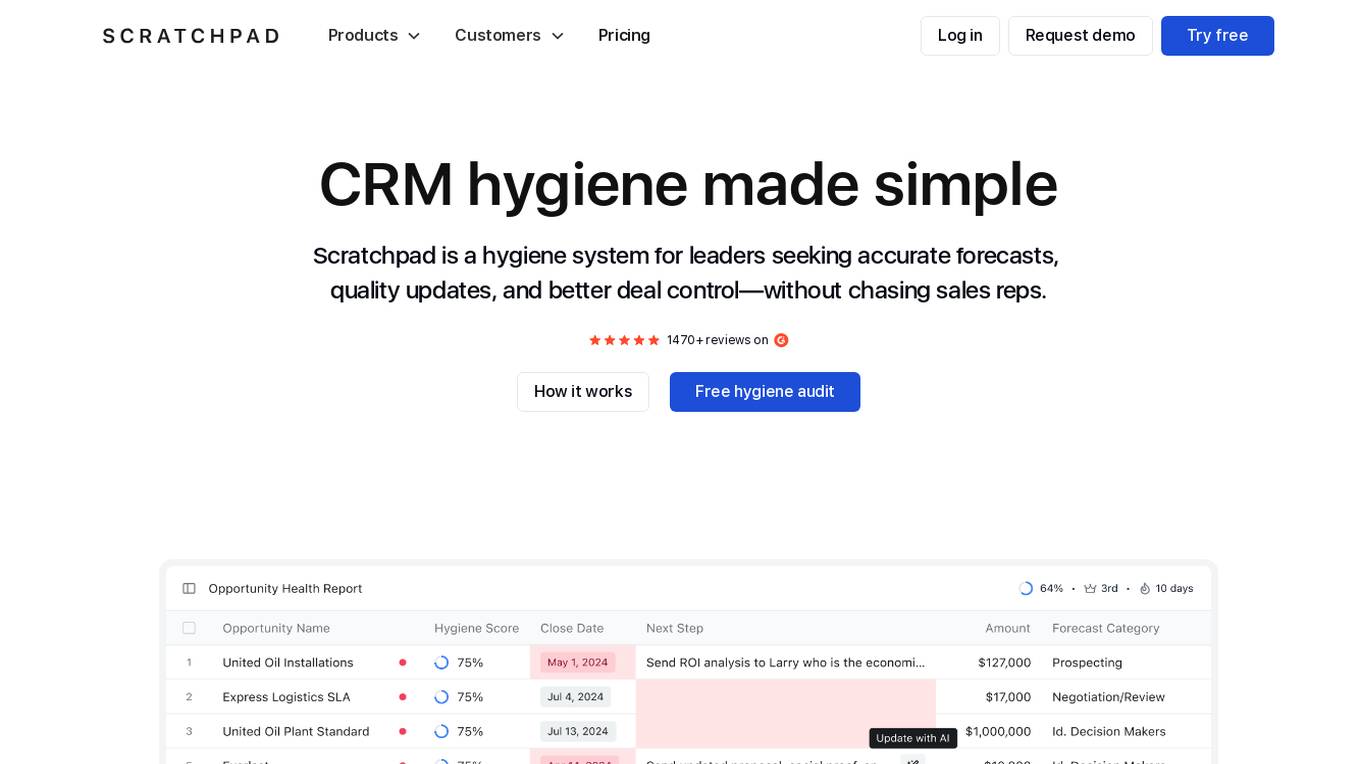Click the Opportunity Name column header
Viewport: 1360px width, 764px height.
coord(276,628)
